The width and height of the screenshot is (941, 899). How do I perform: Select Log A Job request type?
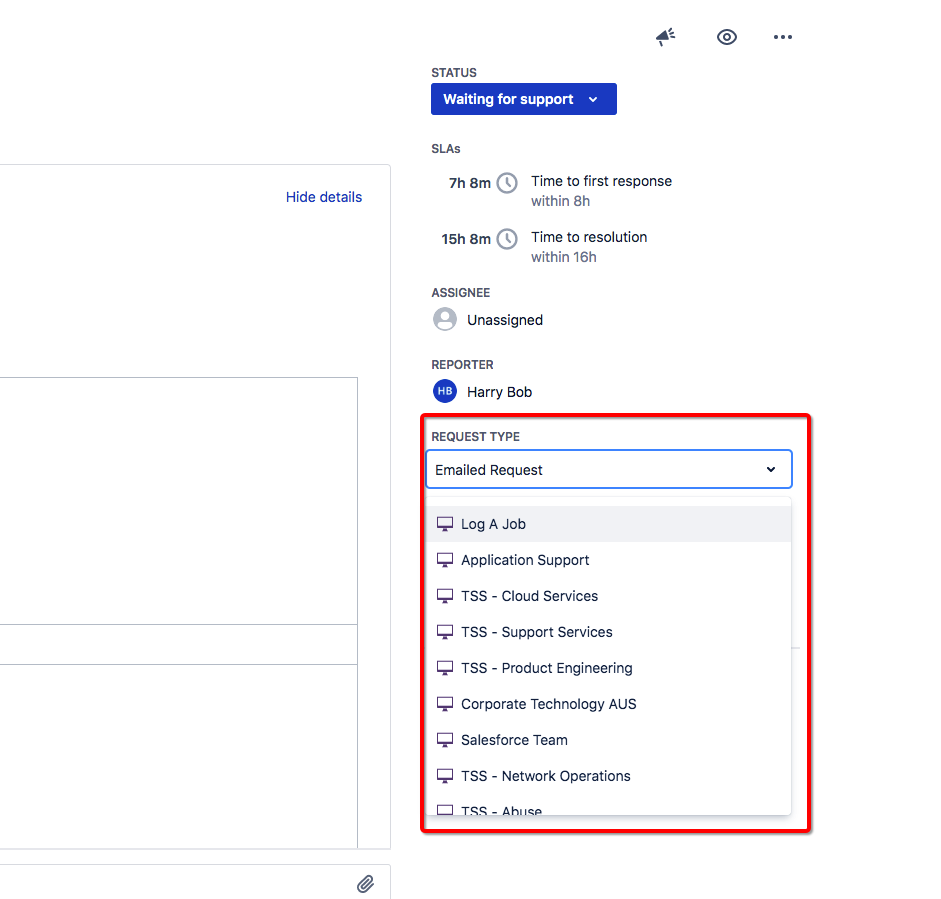[609, 524]
